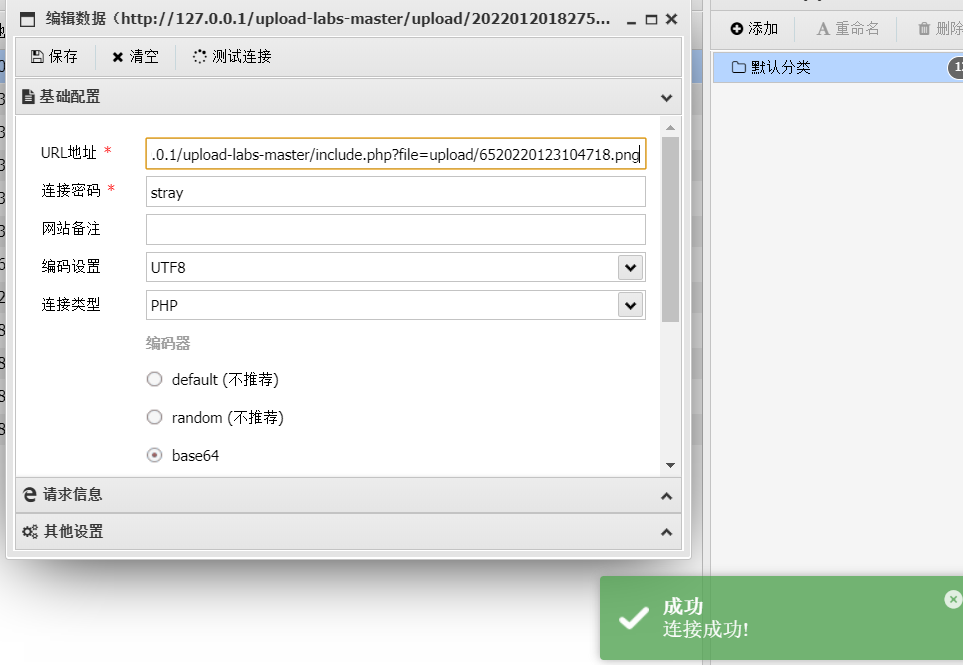
Task: Select the 默认分类 category folder
Action: click(x=838, y=67)
